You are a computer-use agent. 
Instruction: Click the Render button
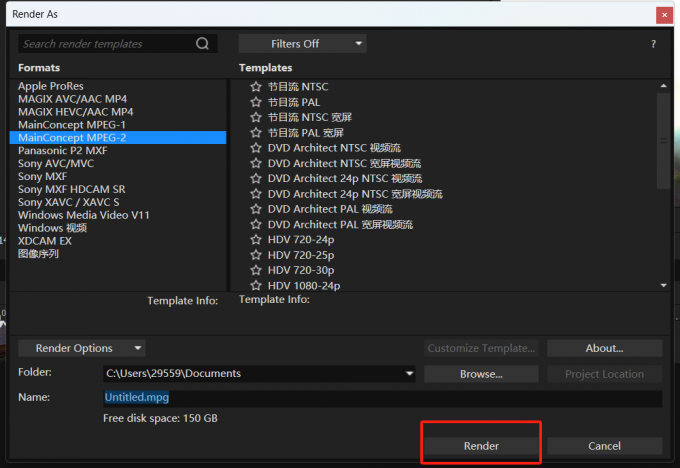[481, 446]
